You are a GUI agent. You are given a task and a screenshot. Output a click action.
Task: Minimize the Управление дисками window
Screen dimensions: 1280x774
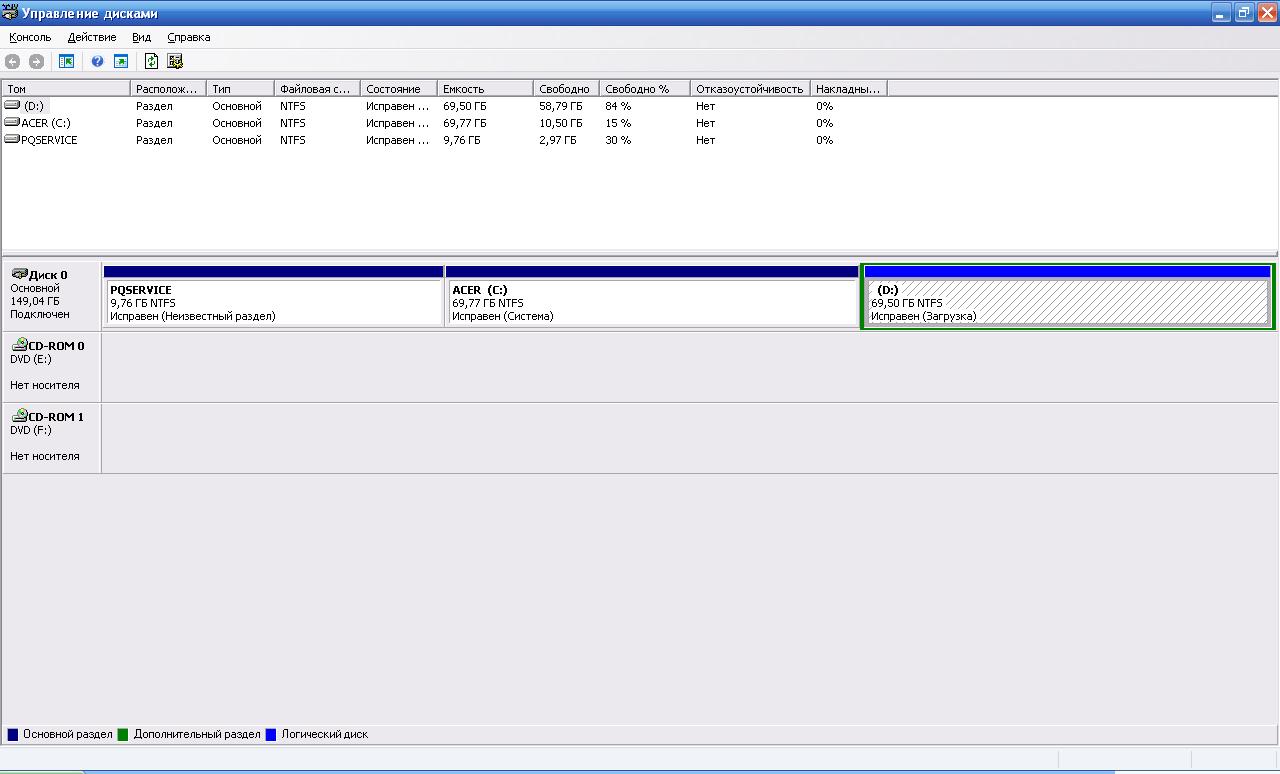(1223, 13)
